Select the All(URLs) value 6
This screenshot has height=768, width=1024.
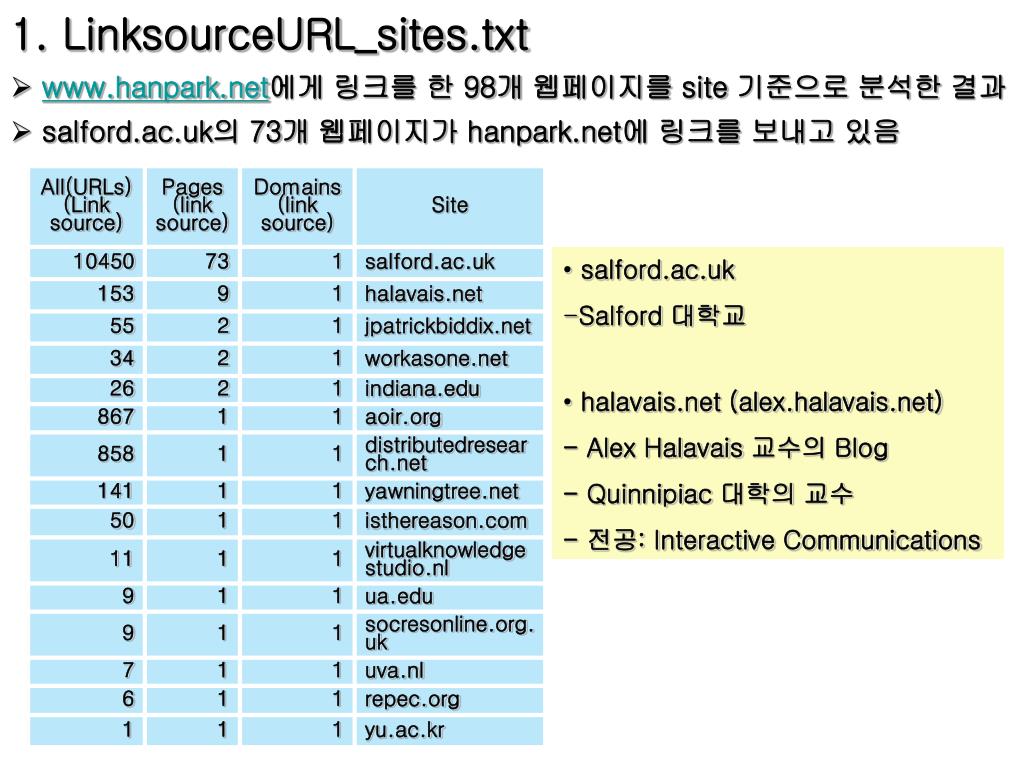pyautogui.click(x=128, y=699)
